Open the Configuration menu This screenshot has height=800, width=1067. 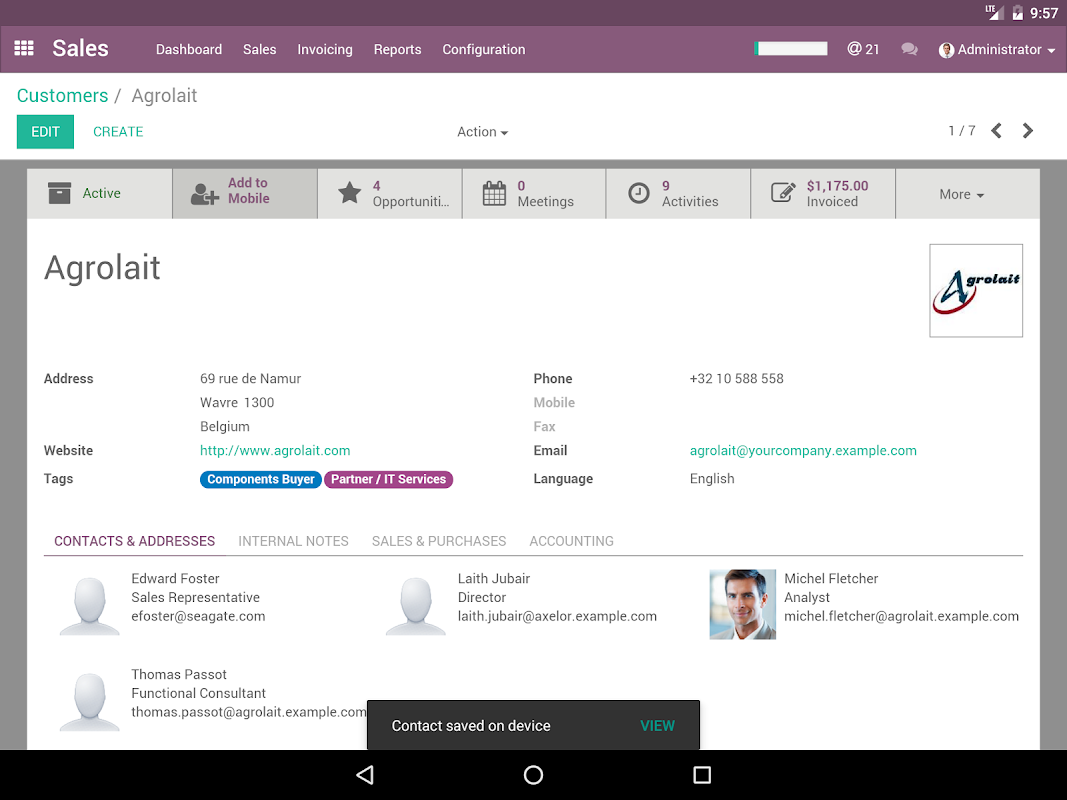[484, 50]
